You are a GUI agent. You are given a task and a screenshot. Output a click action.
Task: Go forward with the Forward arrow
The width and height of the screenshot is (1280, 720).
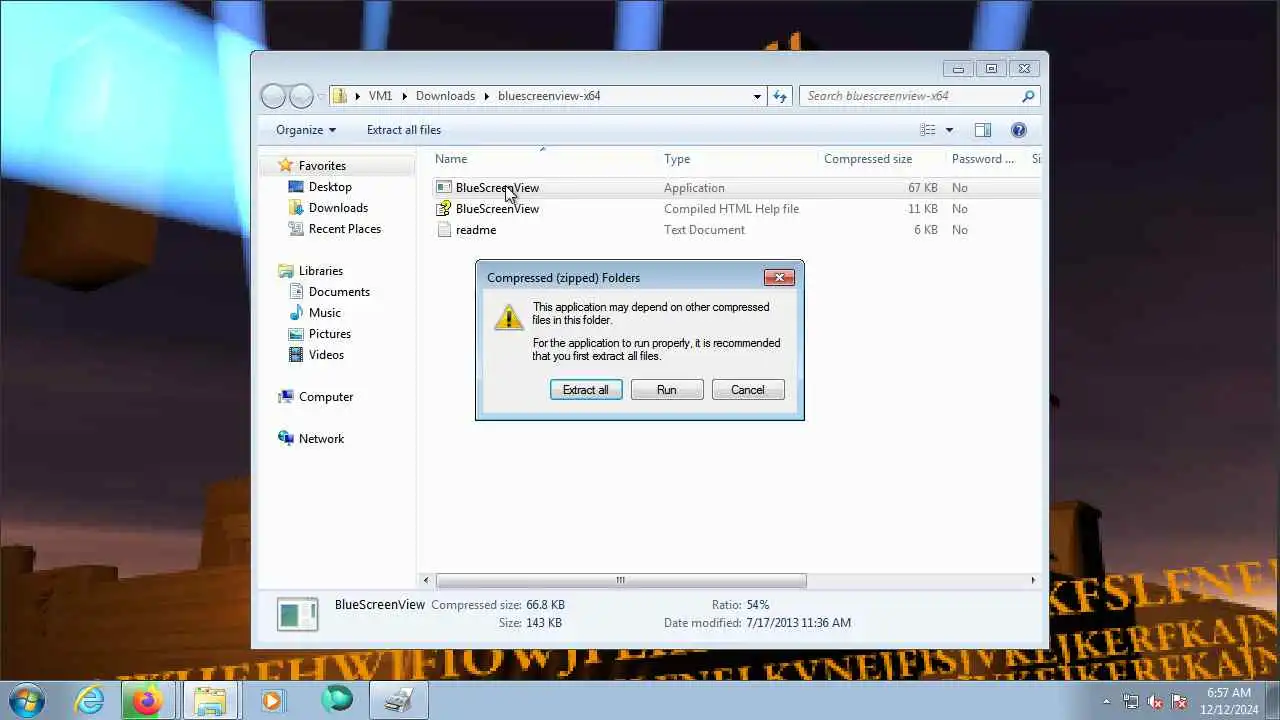(301, 96)
